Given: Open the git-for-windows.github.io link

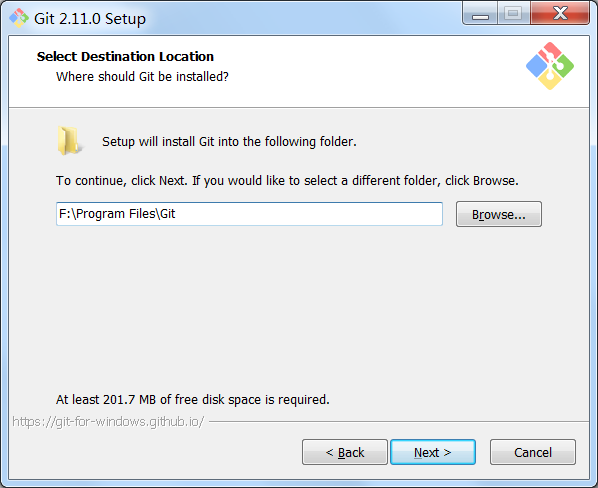Looking at the screenshot, I should pyautogui.click(x=108, y=422).
